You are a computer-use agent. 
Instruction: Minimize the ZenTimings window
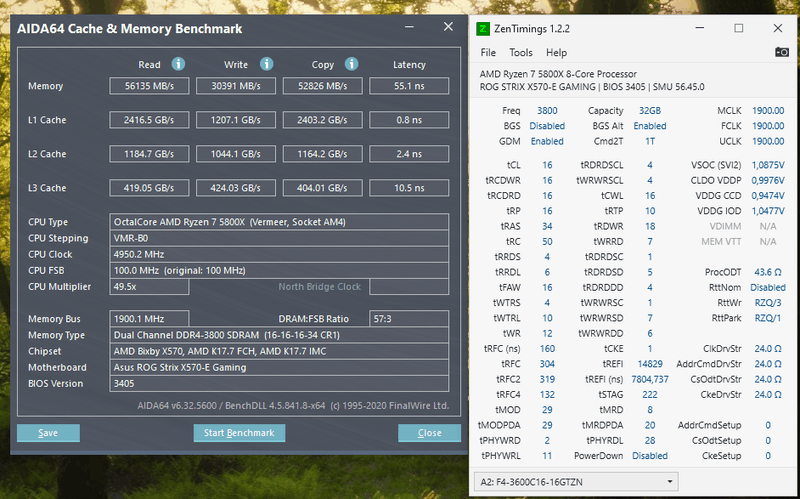[699, 28]
